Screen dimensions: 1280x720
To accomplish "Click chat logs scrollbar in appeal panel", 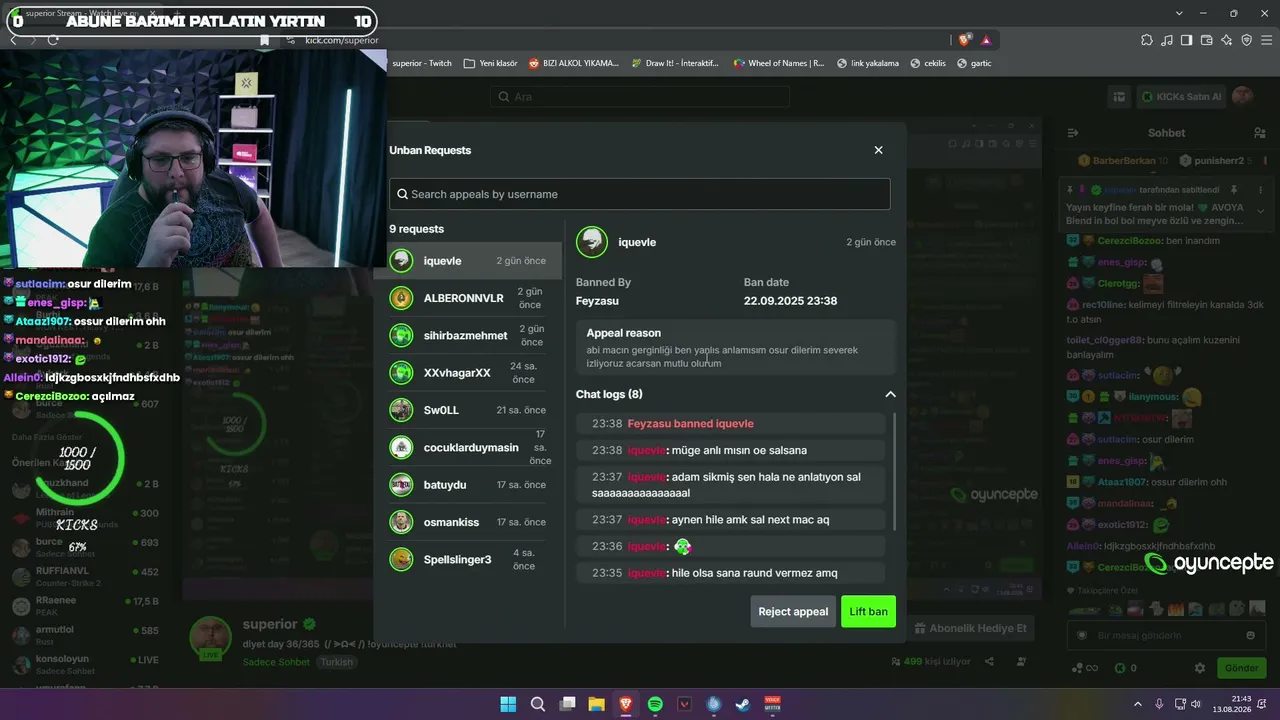I will (893, 470).
